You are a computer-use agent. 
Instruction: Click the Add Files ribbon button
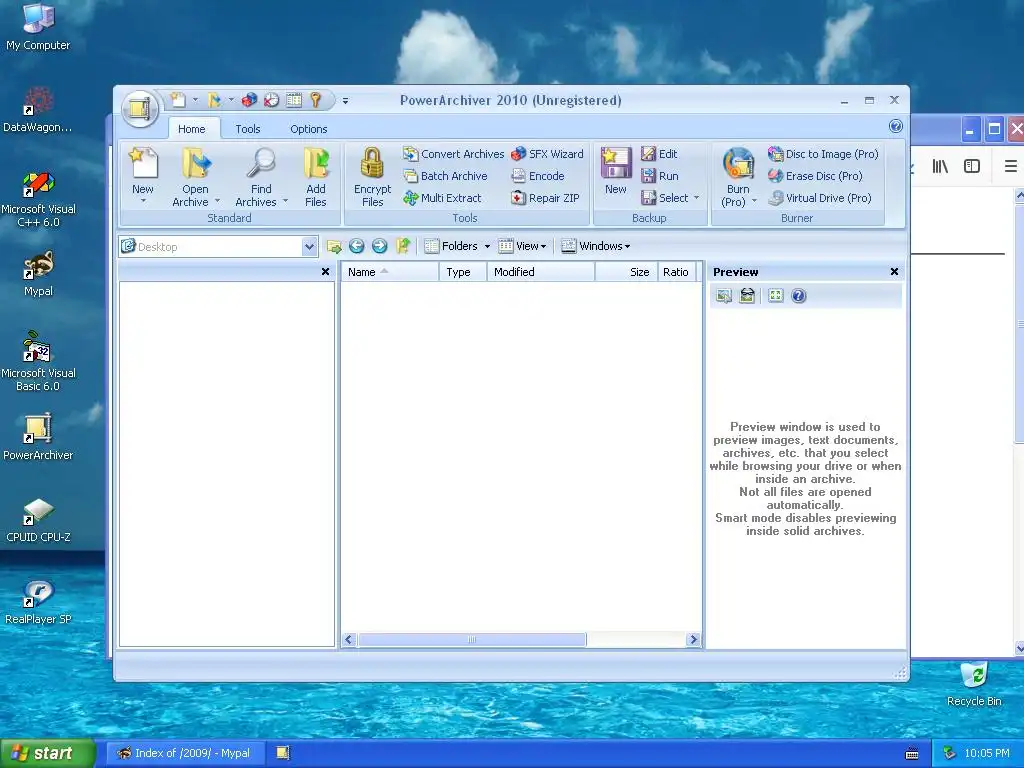315,177
